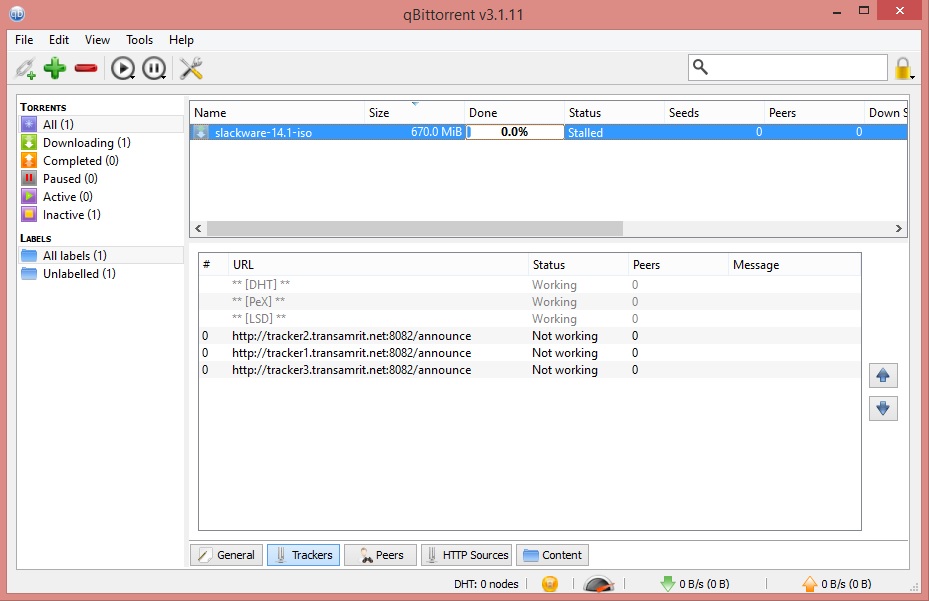Screen dimensions: 929x601
Task: Sort torrents by Status column header
Action: coord(614,113)
